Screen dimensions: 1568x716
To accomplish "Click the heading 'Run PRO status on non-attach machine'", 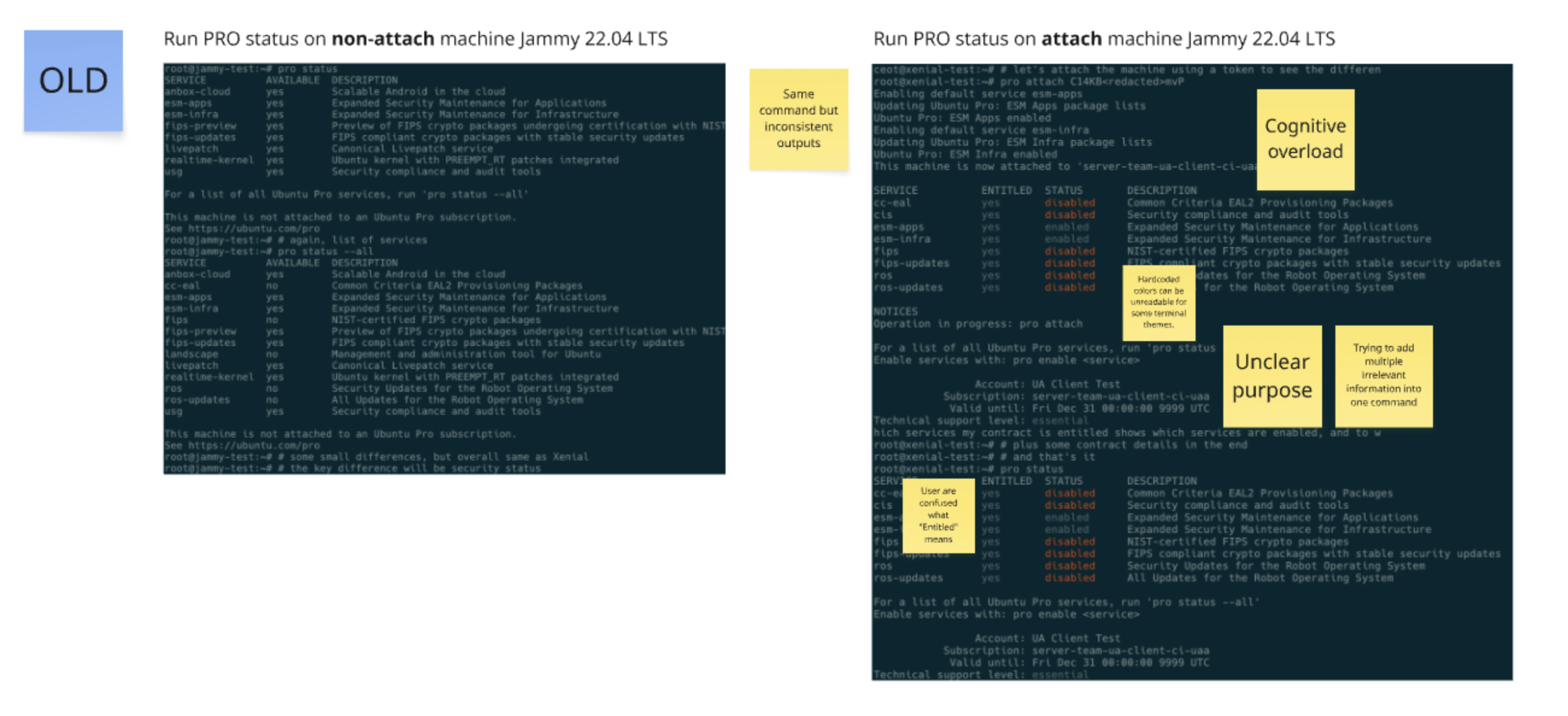I will click(415, 39).
